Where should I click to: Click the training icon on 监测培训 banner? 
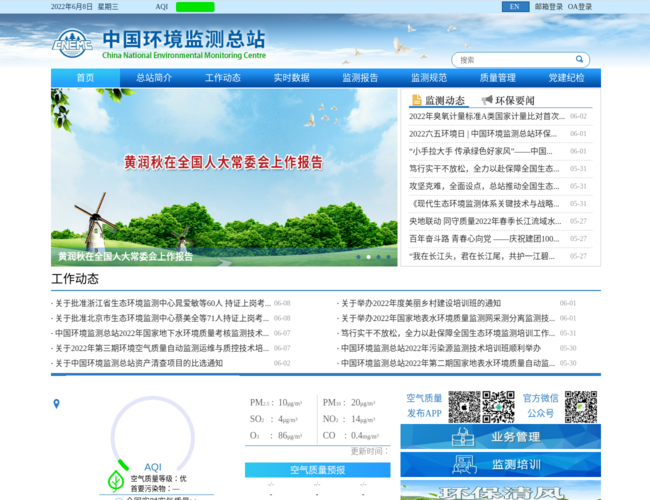(x=464, y=464)
